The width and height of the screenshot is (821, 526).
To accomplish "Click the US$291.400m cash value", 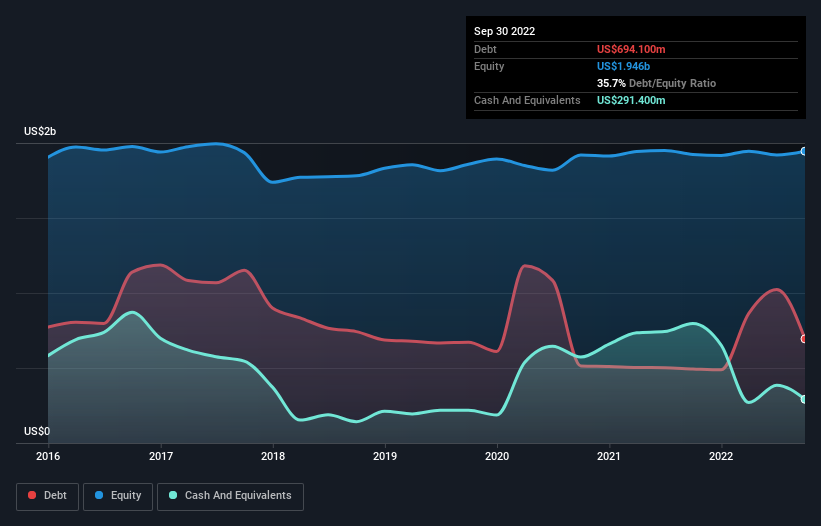I will (631, 100).
